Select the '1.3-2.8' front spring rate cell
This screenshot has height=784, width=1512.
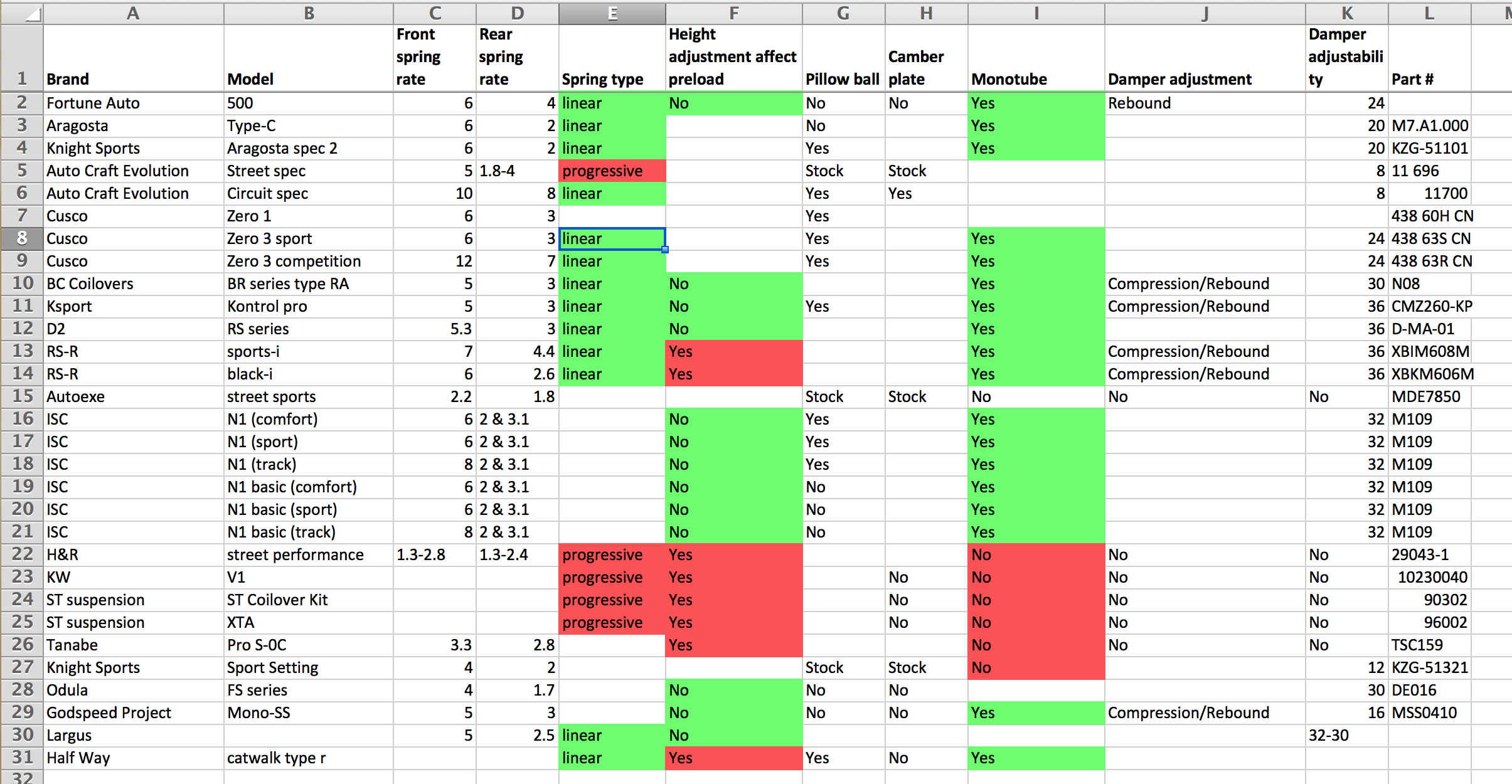pos(434,554)
